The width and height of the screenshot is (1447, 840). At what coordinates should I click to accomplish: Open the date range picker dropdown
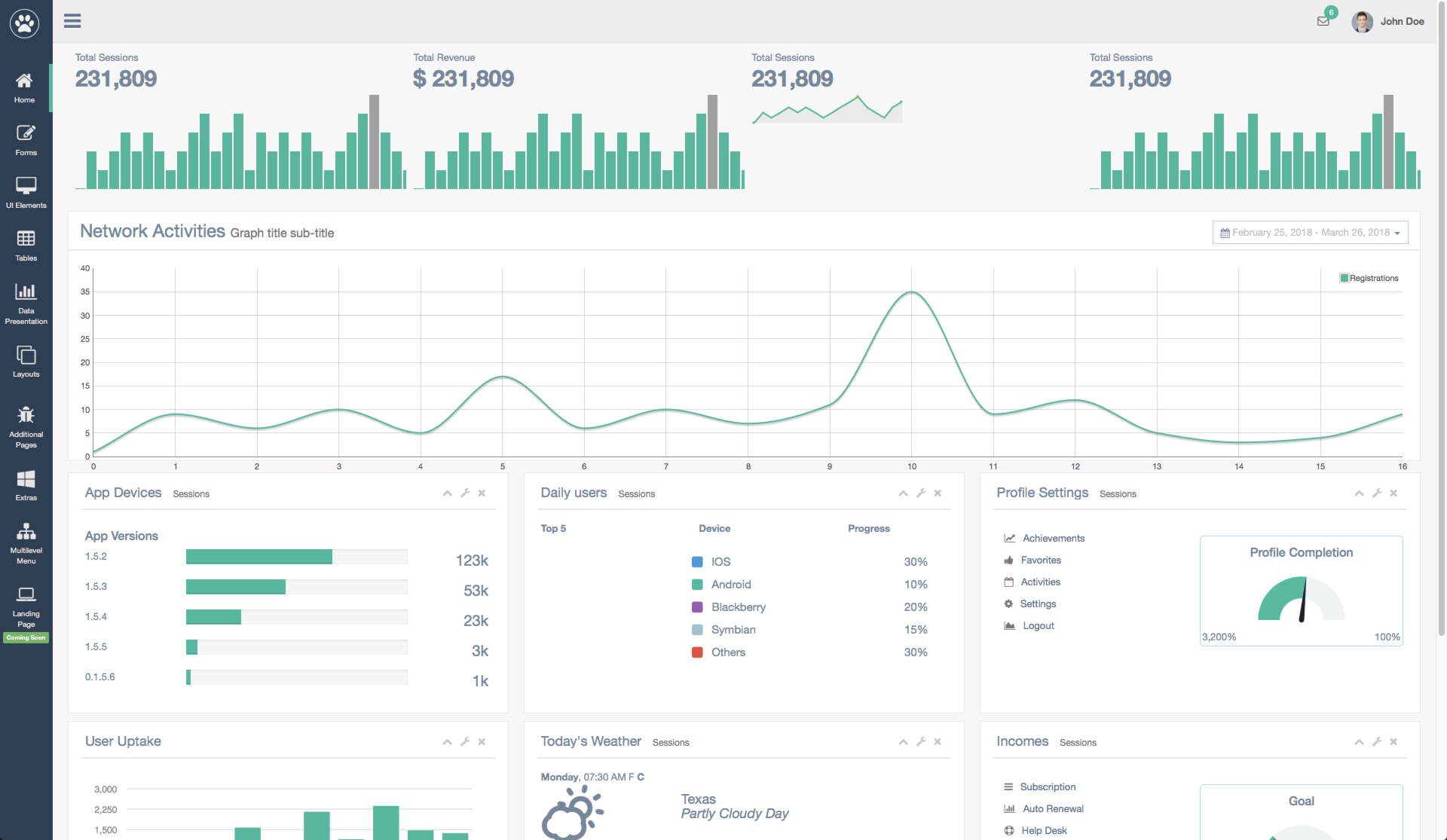click(x=1310, y=233)
